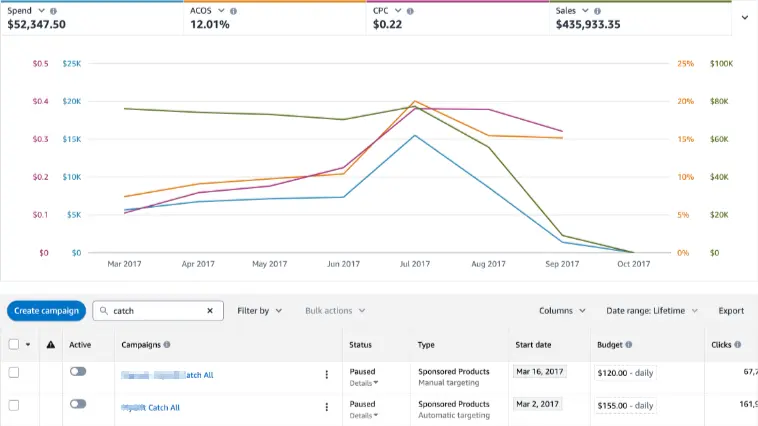The width and height of the screenshot is (758, 426).
Task: Click the Create campaign button
Action: [46, 311]
